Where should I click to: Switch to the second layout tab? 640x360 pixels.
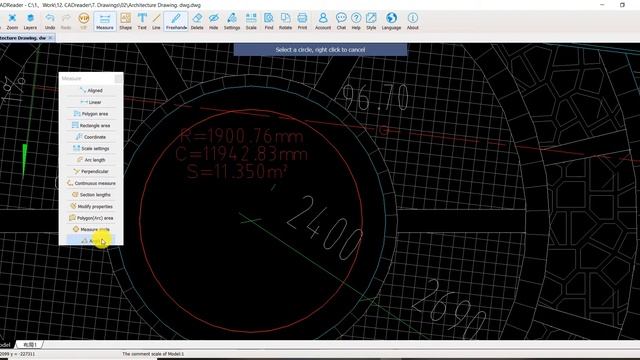(x=29, y=344)
